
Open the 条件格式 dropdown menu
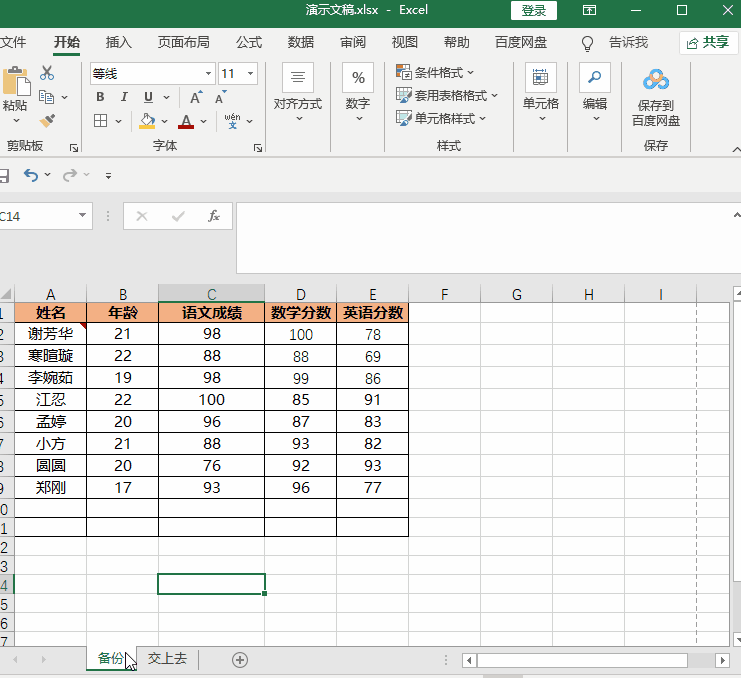coord(436,72)
